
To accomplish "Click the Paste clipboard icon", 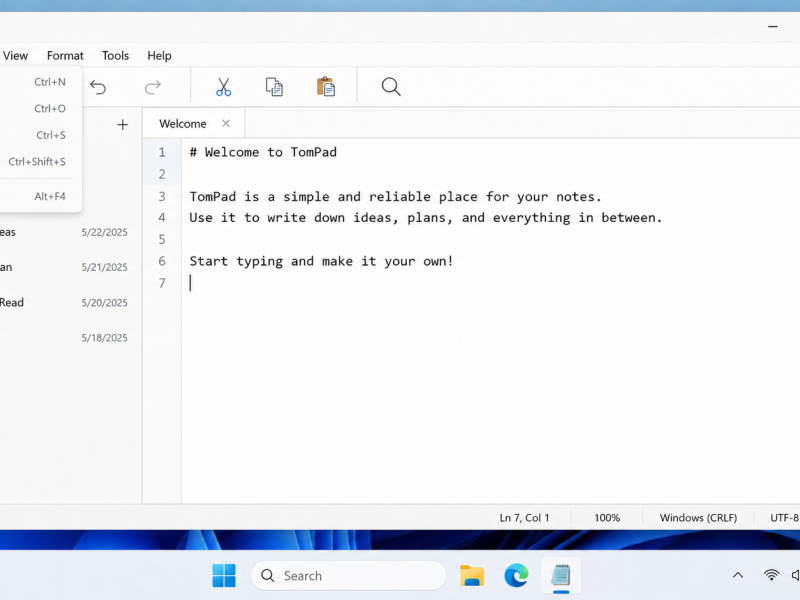I will click(326, 87).
